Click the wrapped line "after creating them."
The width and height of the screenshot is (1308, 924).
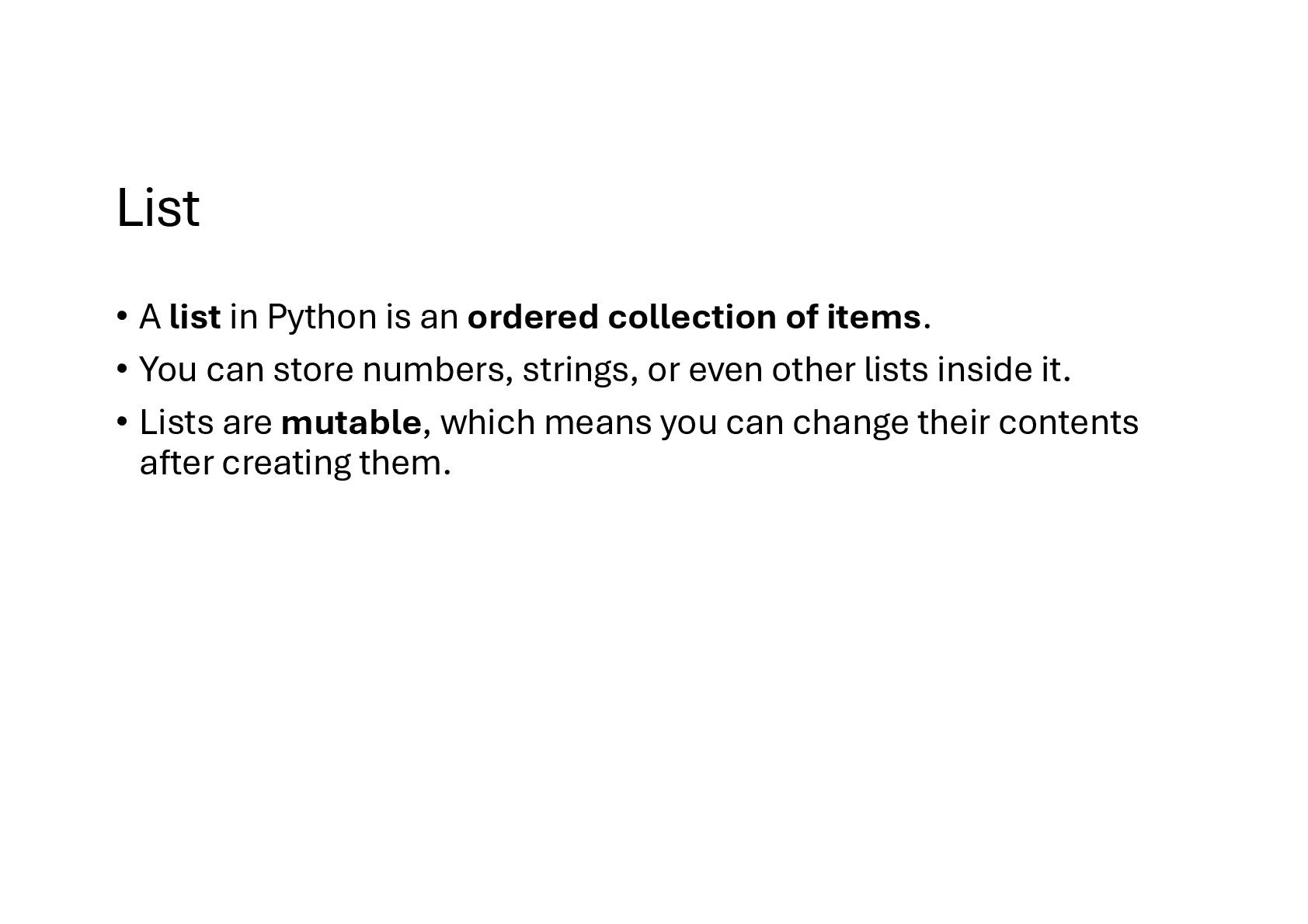click(x=295, y=464)
